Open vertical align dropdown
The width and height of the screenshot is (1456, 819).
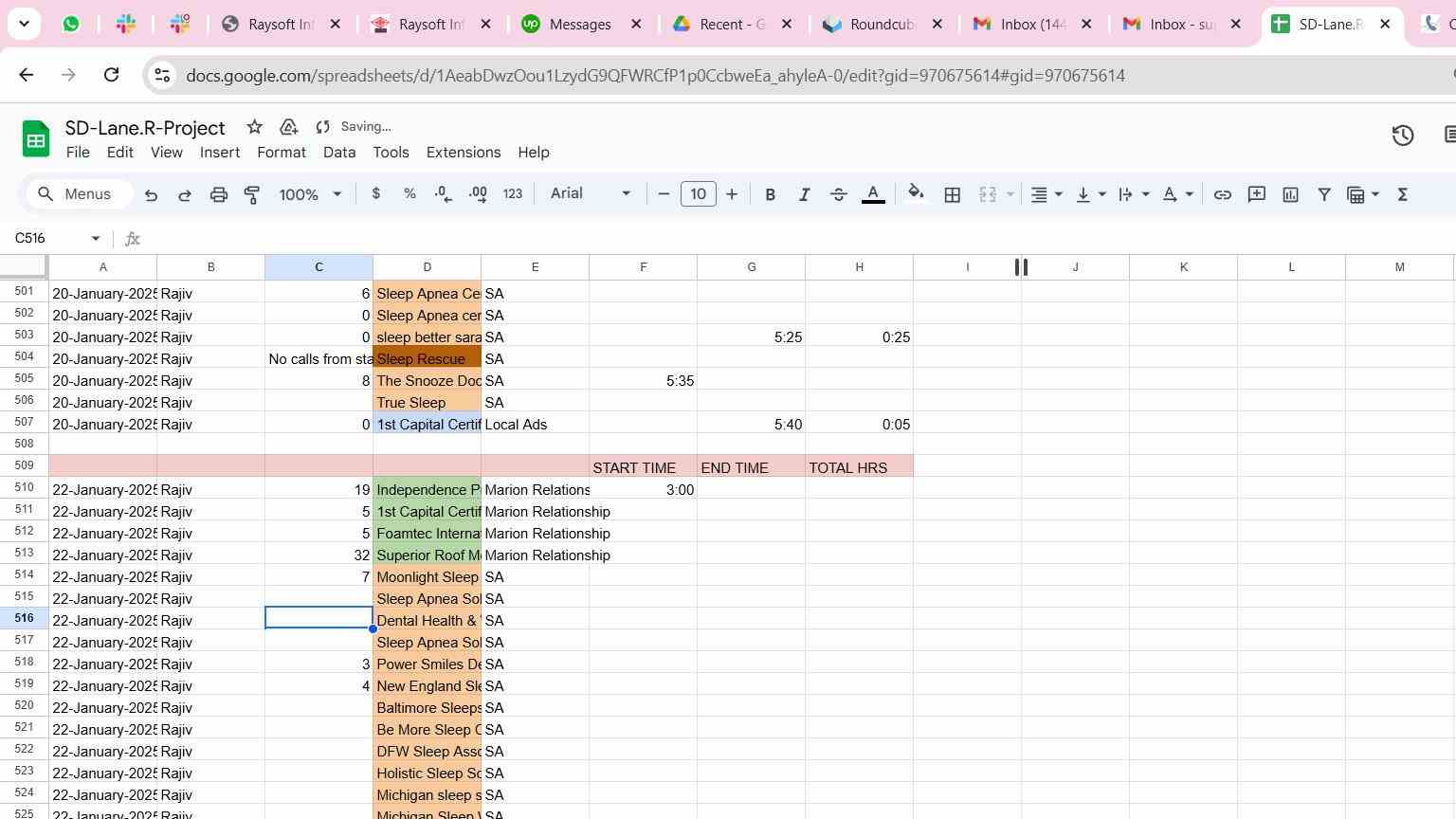click(x=1090, y=194)
